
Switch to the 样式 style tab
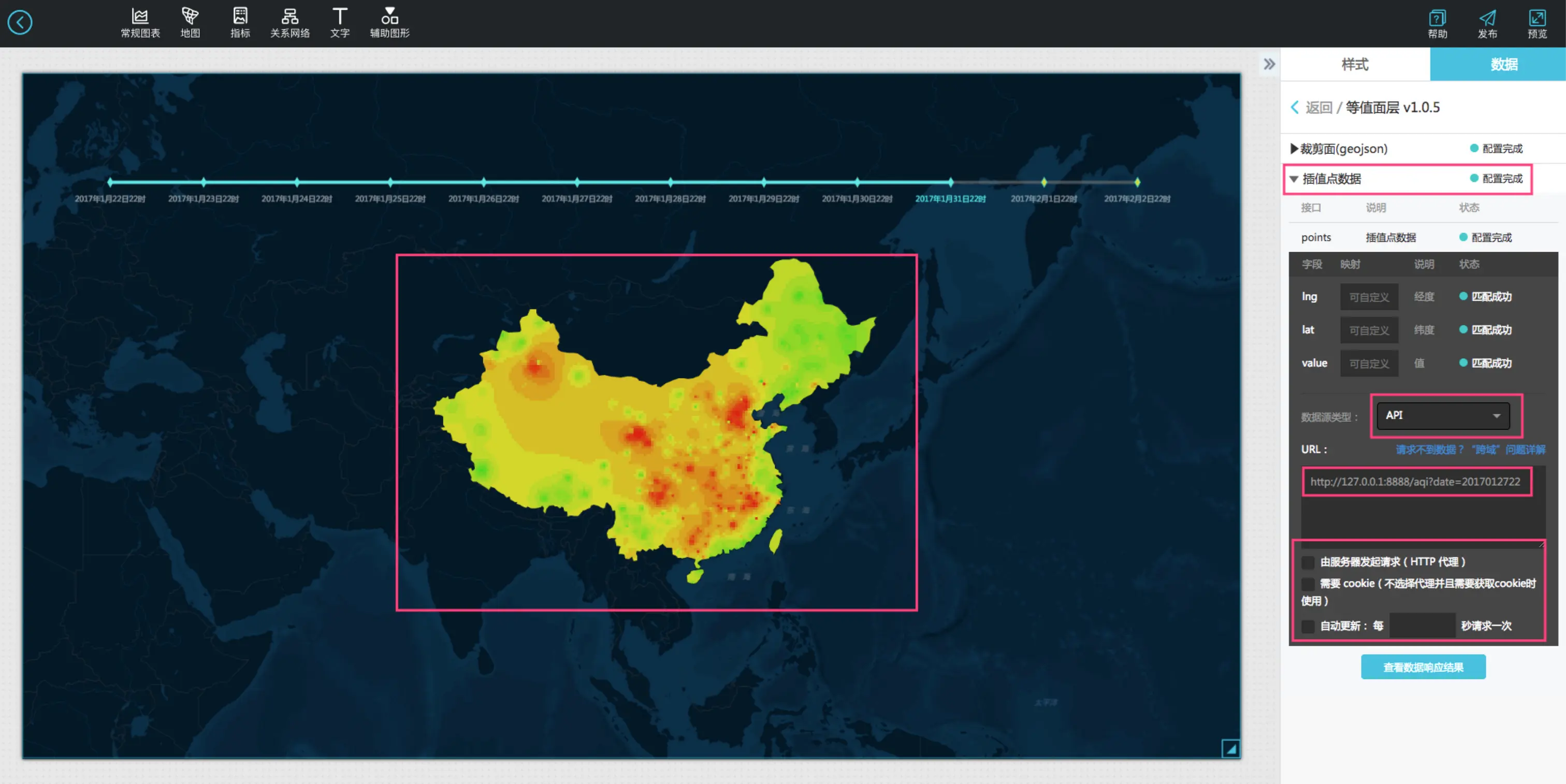coord(1354,64)
